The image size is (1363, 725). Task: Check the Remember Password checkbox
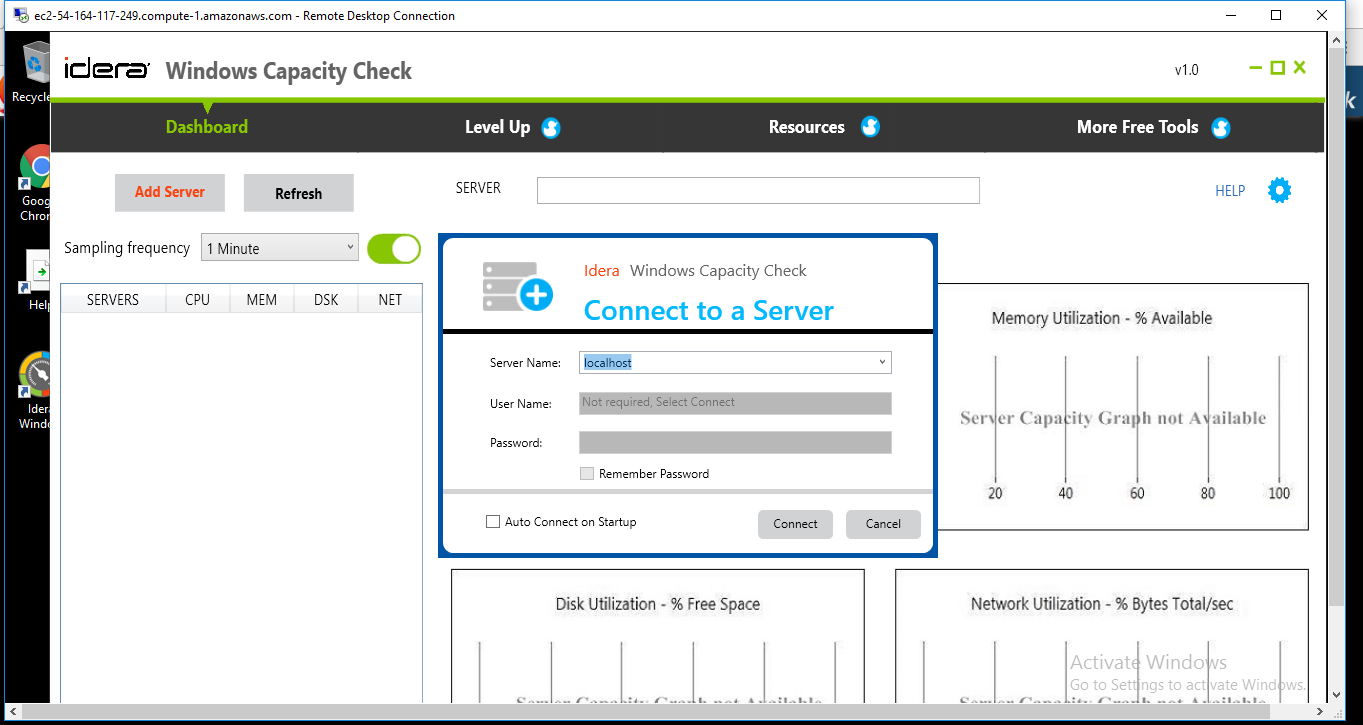pyautogui.click(x=587, y=473)
